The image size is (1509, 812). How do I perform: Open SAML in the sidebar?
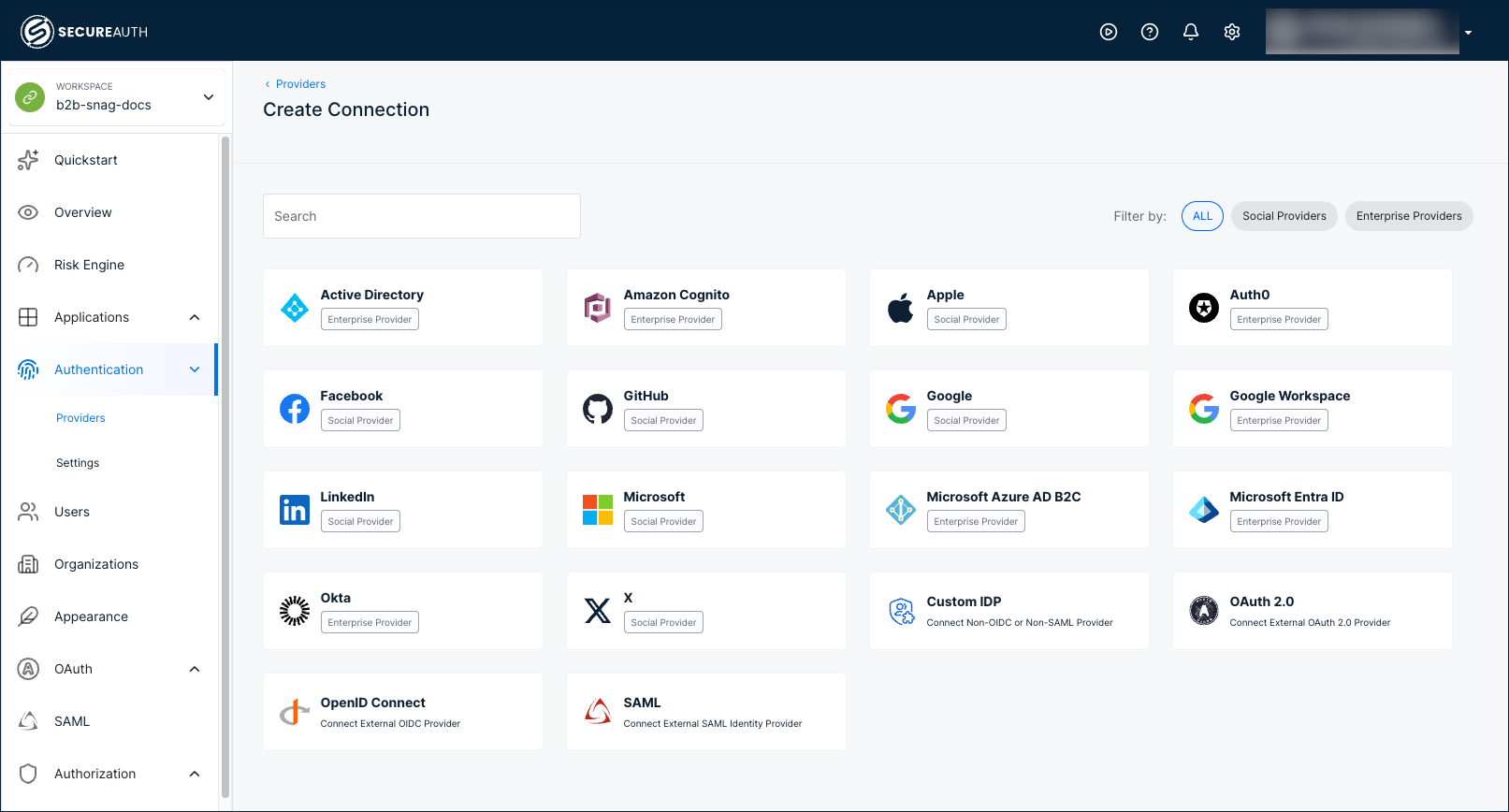point(109,721)
